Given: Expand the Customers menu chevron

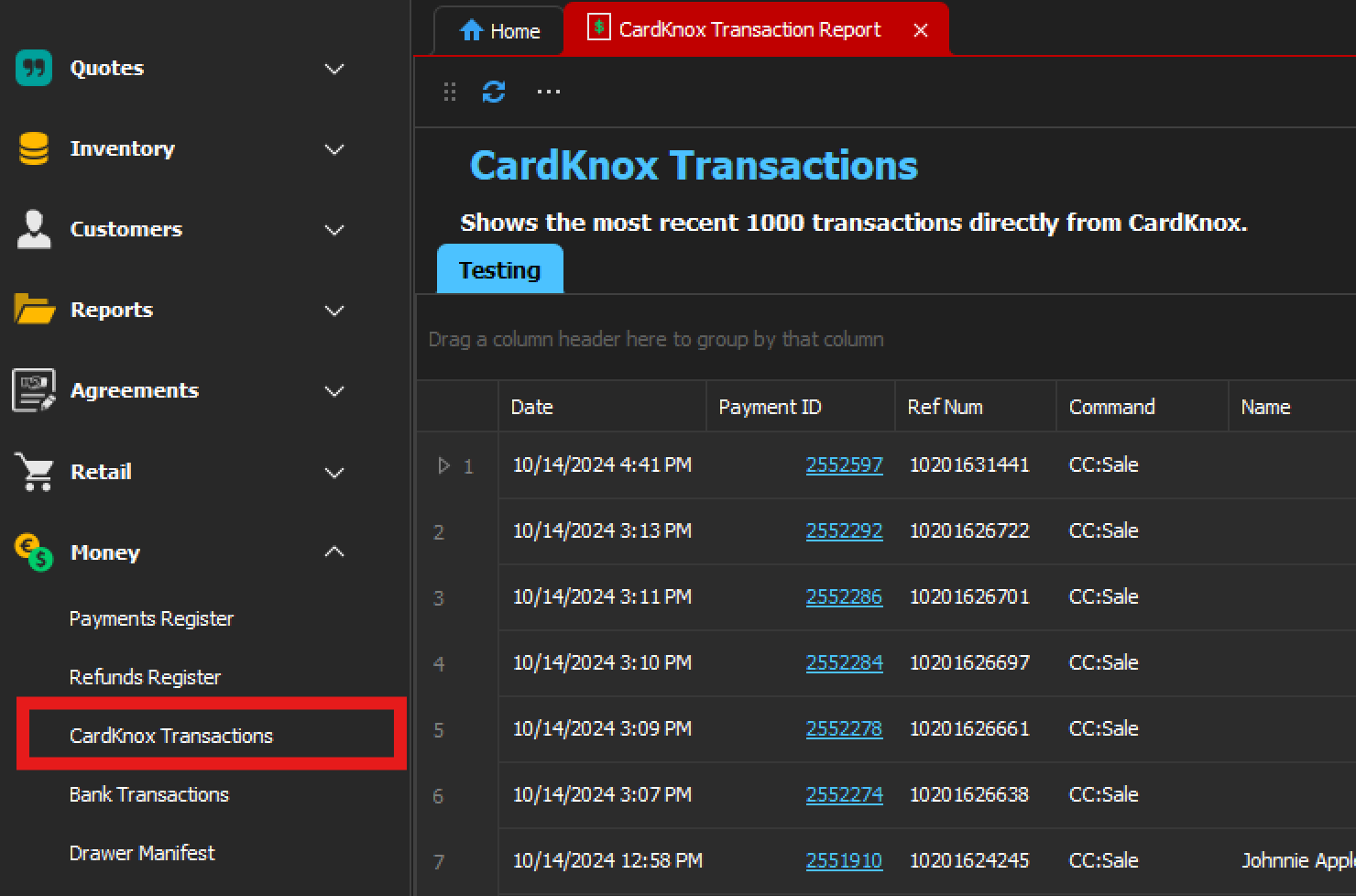Looking at the screenshot, I should pyautogui.click(x=334, y=230).
